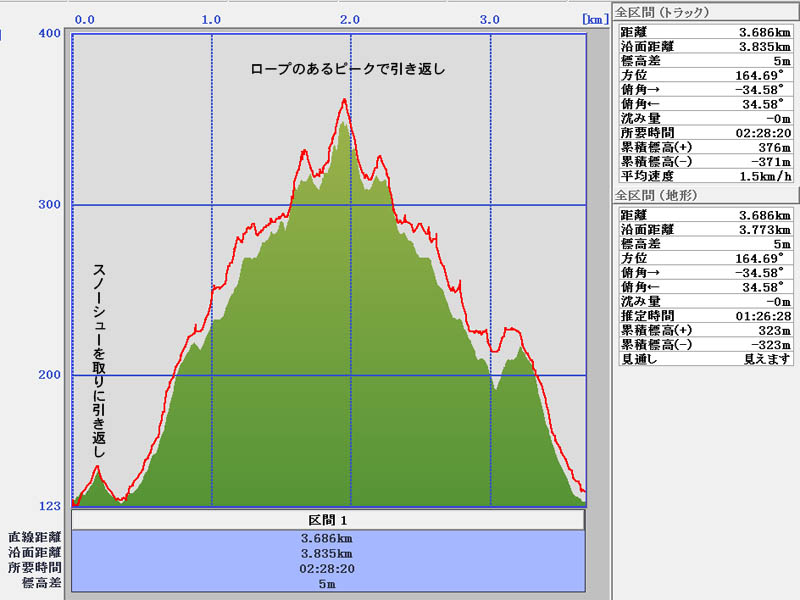
Task: Click the 3.0 distance axis label
Action: point(490,19)
